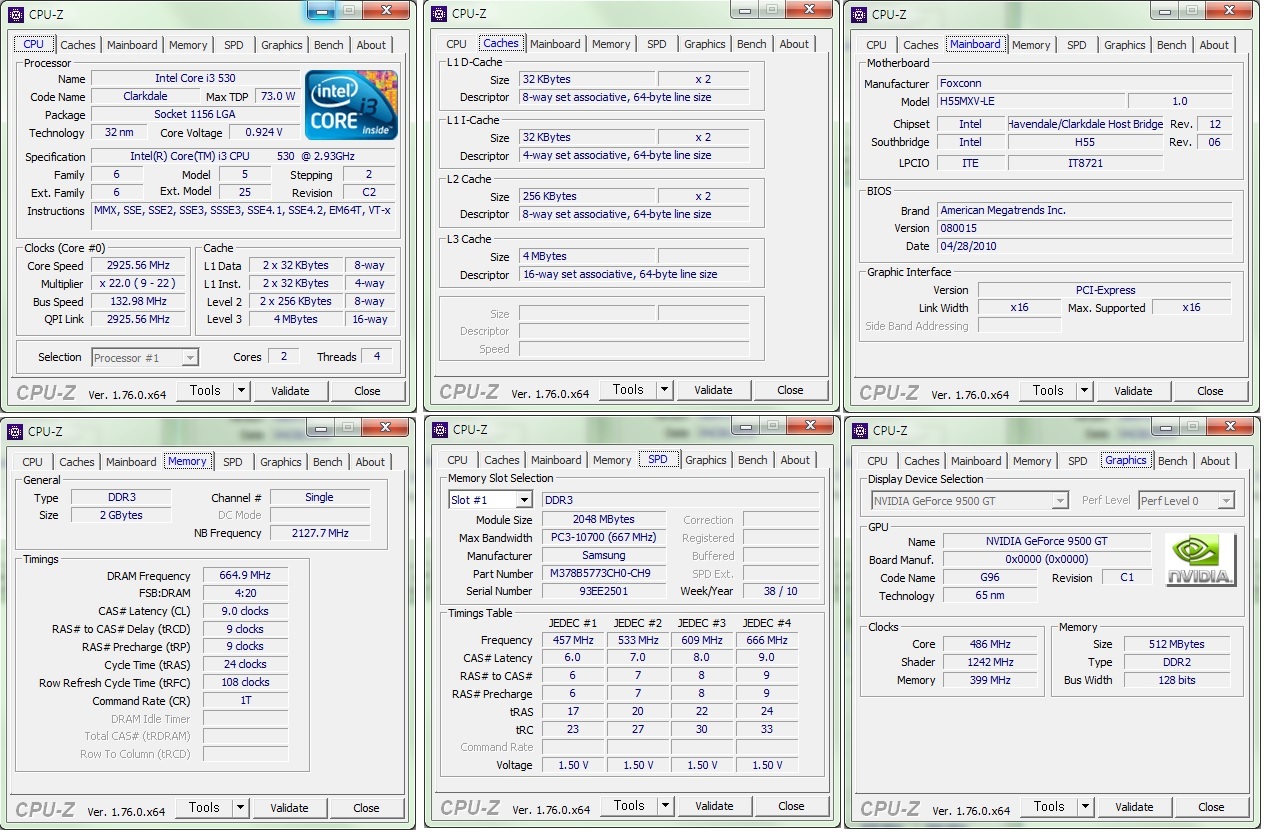Switch to Bench tab in the processor window

tap(329, 45)
